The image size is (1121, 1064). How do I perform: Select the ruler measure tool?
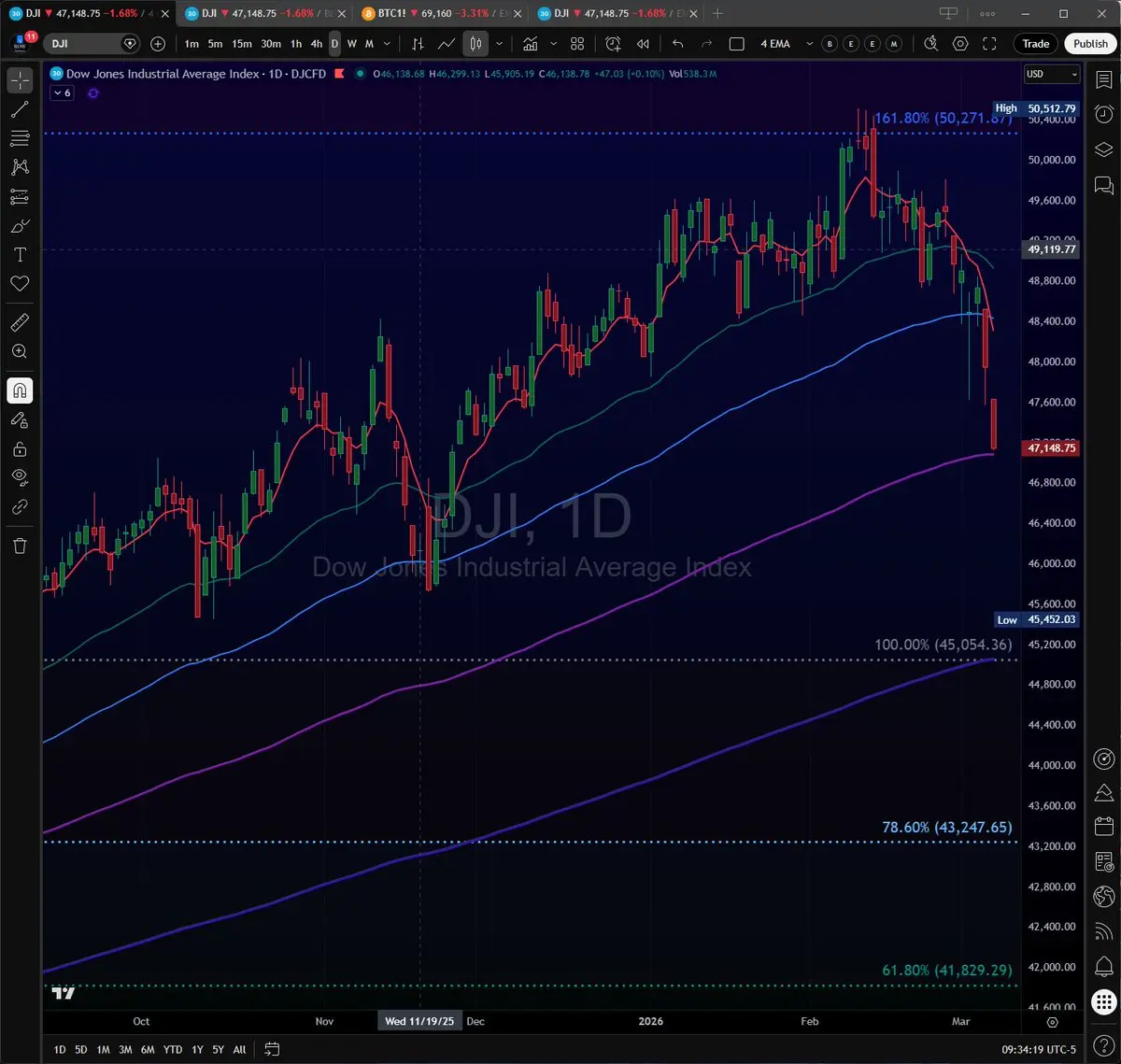20,322
